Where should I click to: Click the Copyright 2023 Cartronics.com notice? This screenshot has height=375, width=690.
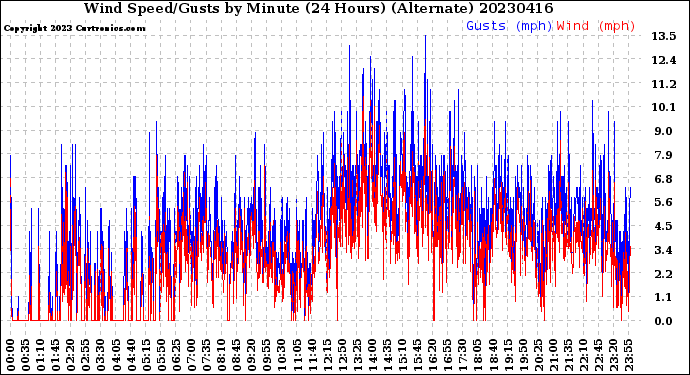point(74,28)
